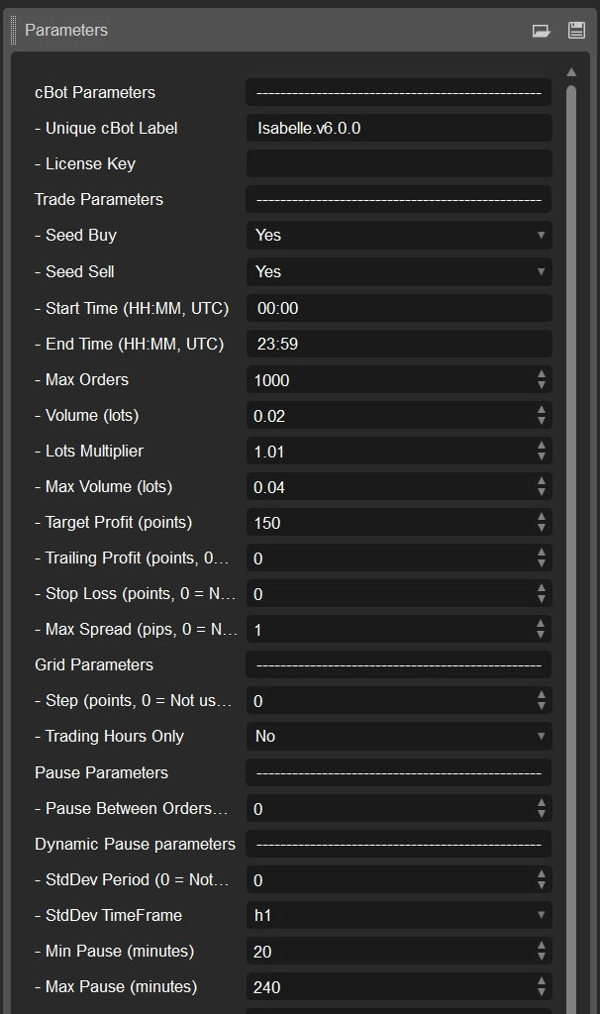The width and height of the screenshot is (600, 1014).
Task: Increase Trailing Profit with up stepper
Action: [x=544, y=554]
